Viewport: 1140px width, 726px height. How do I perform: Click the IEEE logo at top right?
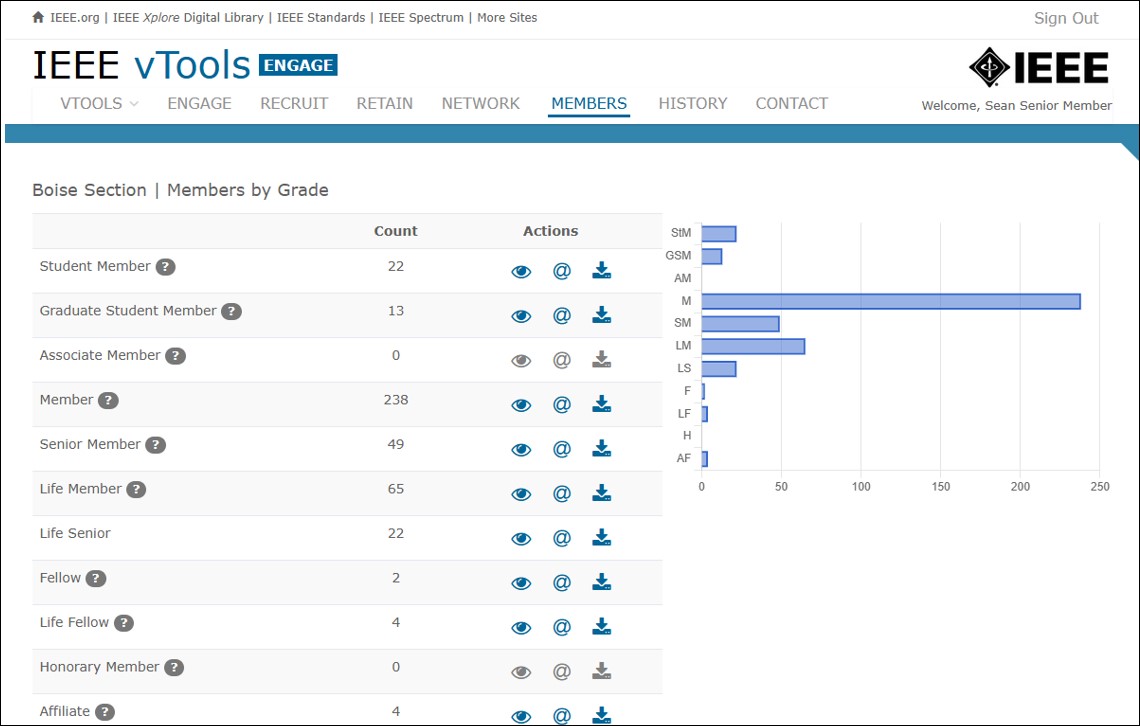tap(1039, 68)
